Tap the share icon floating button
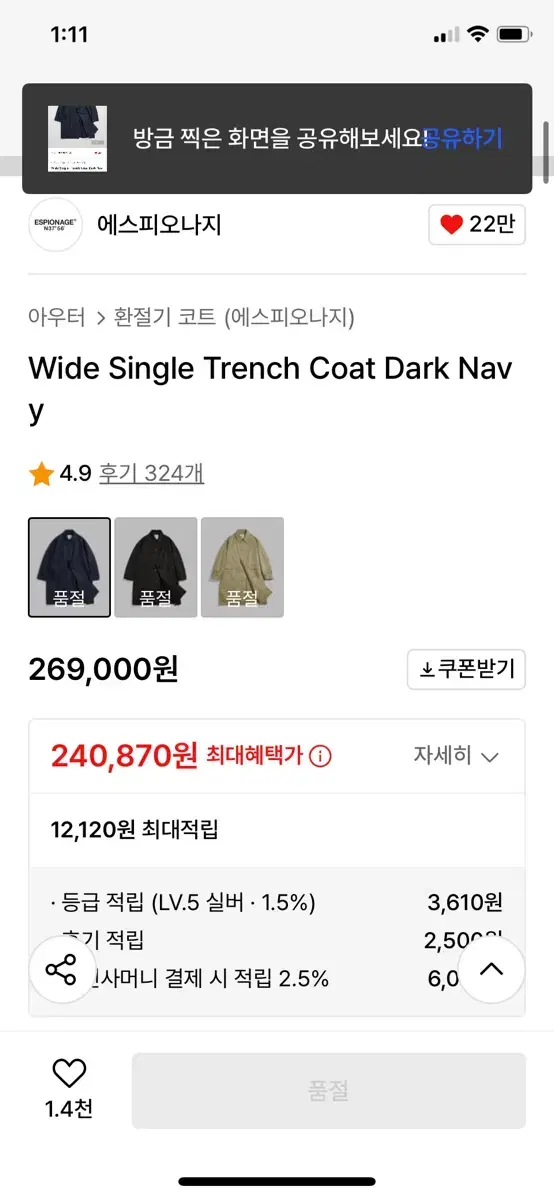Viewport: 554px width, 1200px height. 62,969
